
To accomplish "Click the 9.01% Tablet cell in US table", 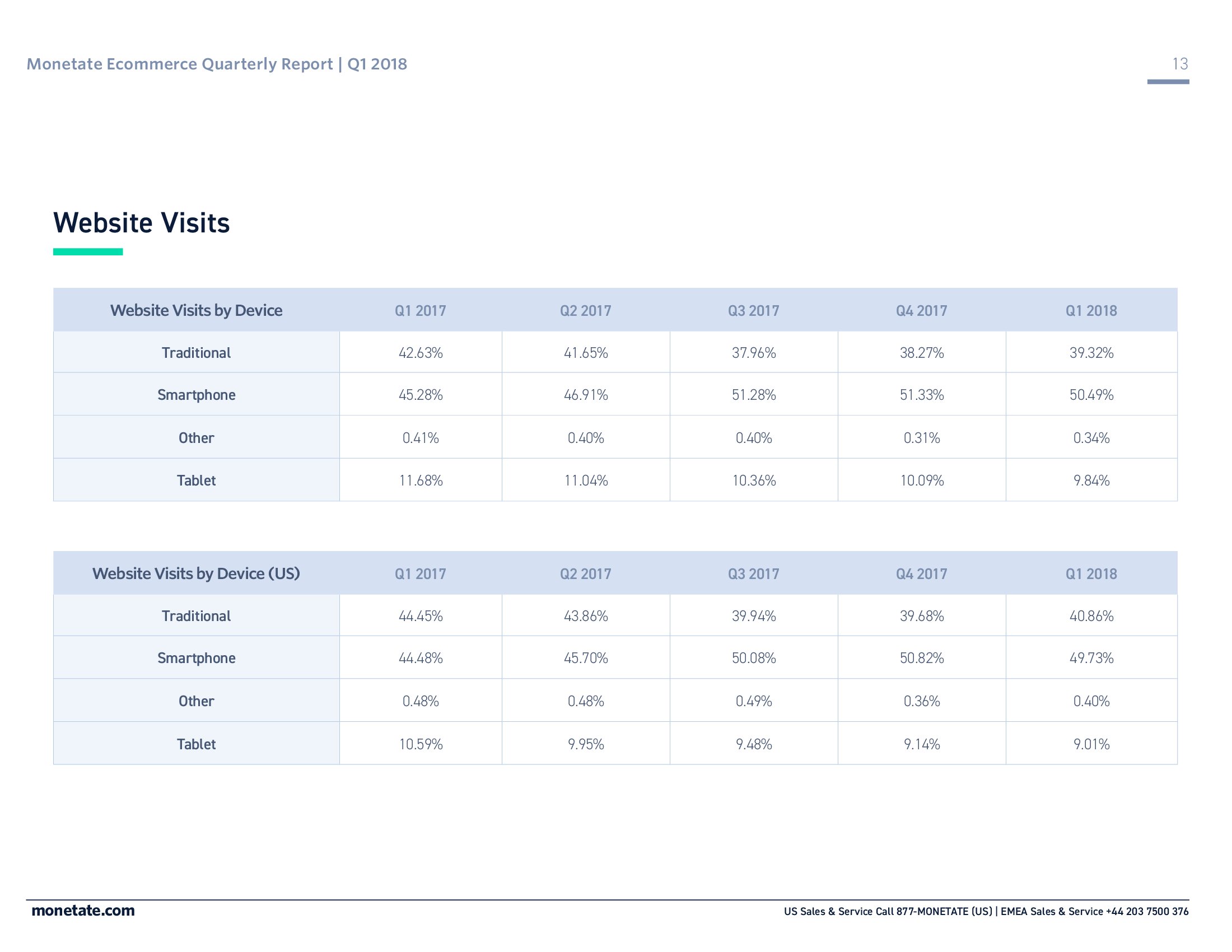I will pyautogui.click(x=1091, y=744).
